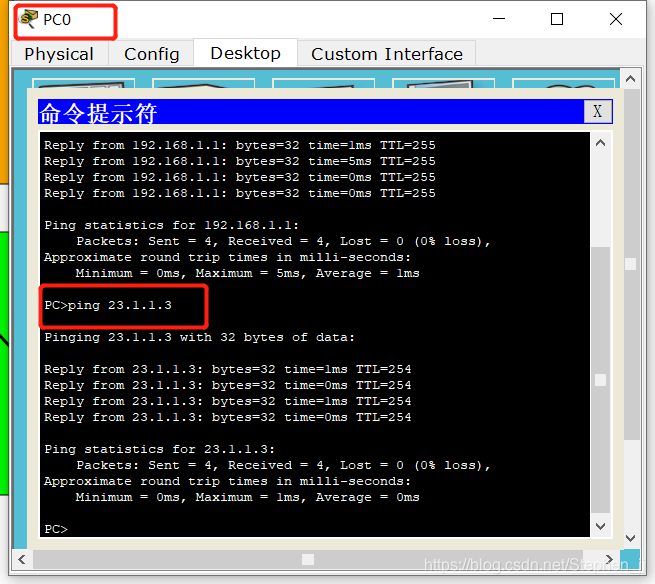The height and width of the screenshot is (584, 655).
Task: Click reply line with time=5ms
Action: point(240,161)
